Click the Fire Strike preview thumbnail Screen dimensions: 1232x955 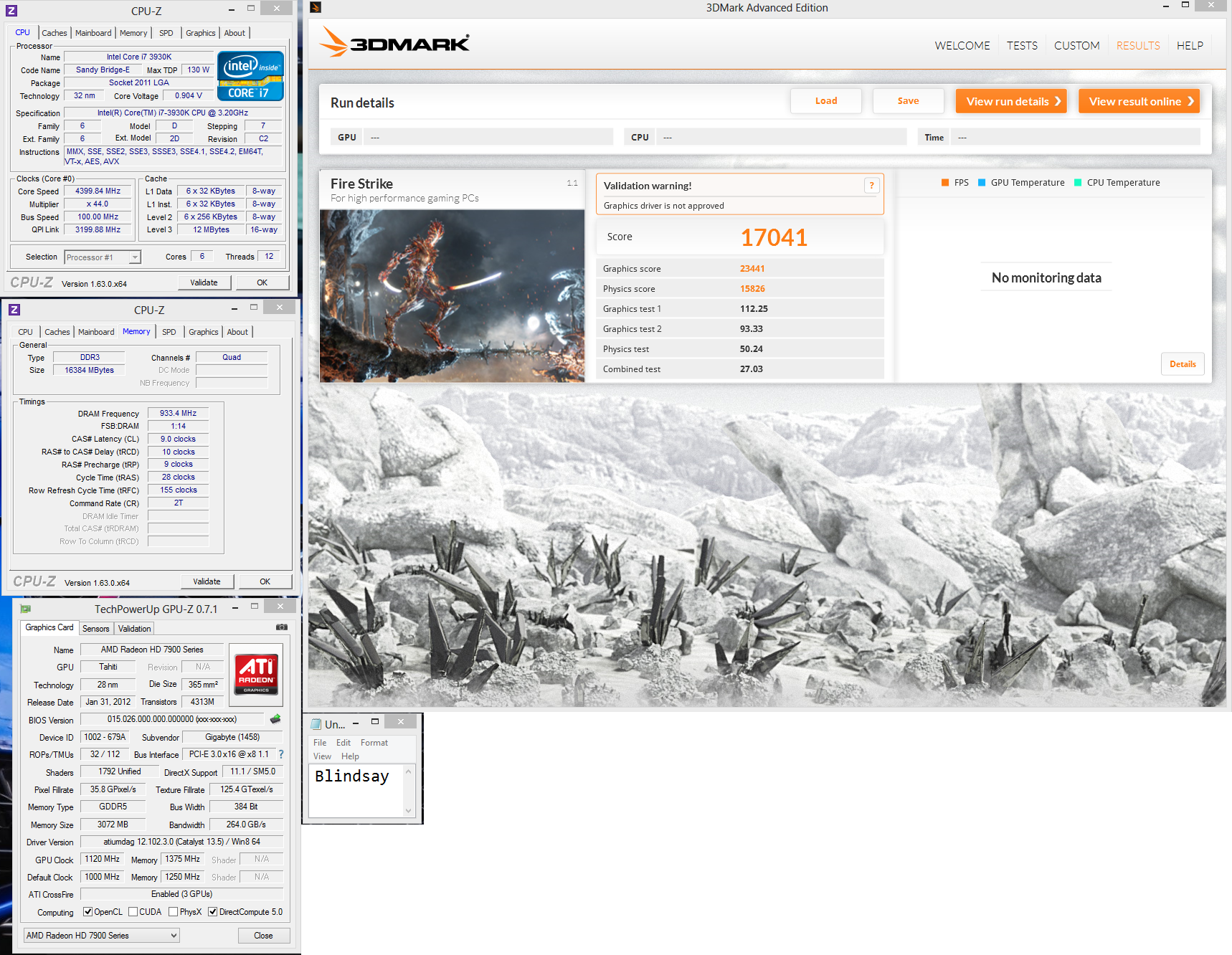[x=452, y=296]
